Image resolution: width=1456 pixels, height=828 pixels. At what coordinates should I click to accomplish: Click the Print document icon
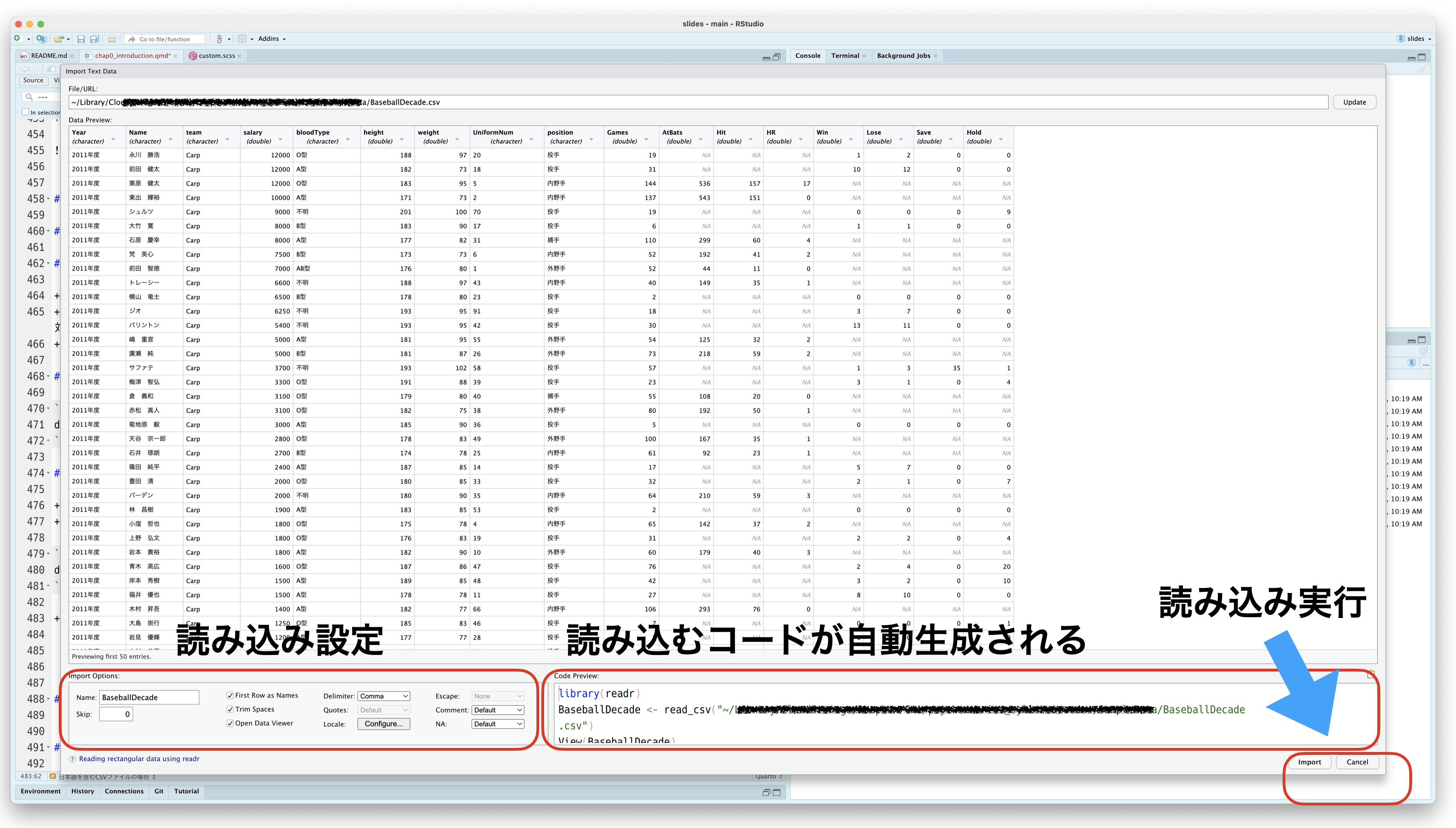pos(112,39)
